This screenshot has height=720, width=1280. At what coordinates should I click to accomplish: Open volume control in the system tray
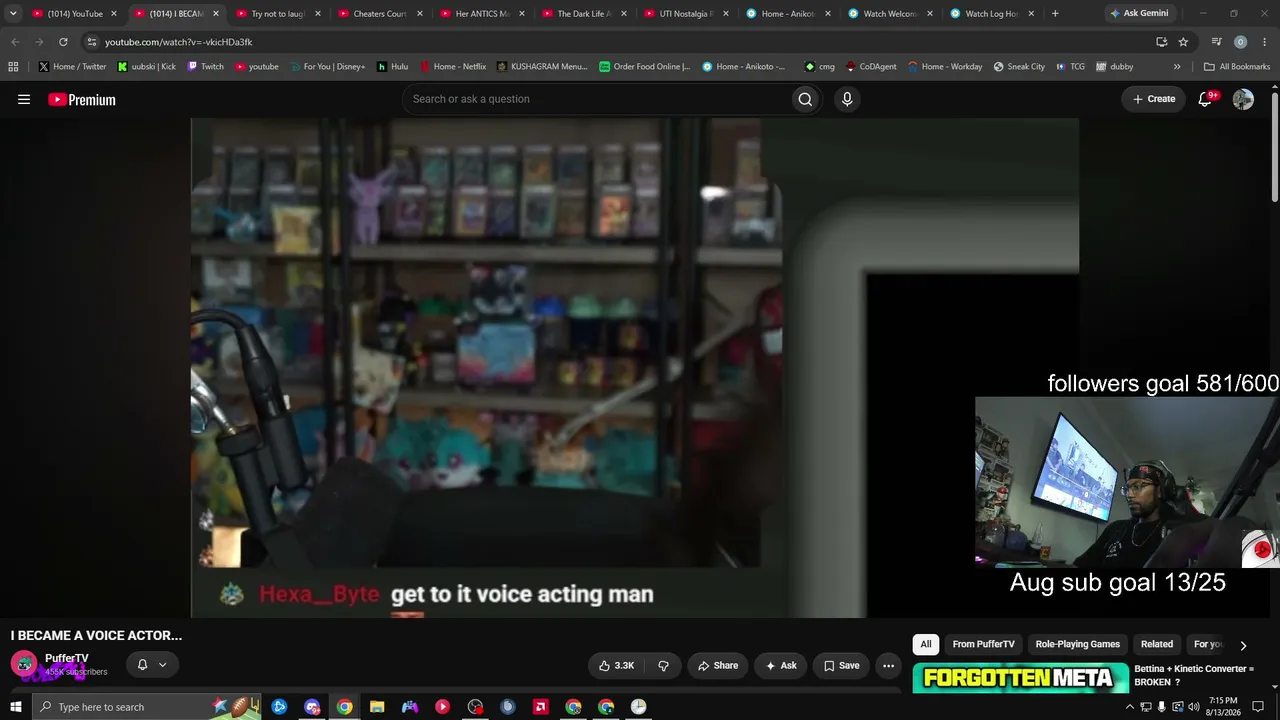pos(1193,707)
